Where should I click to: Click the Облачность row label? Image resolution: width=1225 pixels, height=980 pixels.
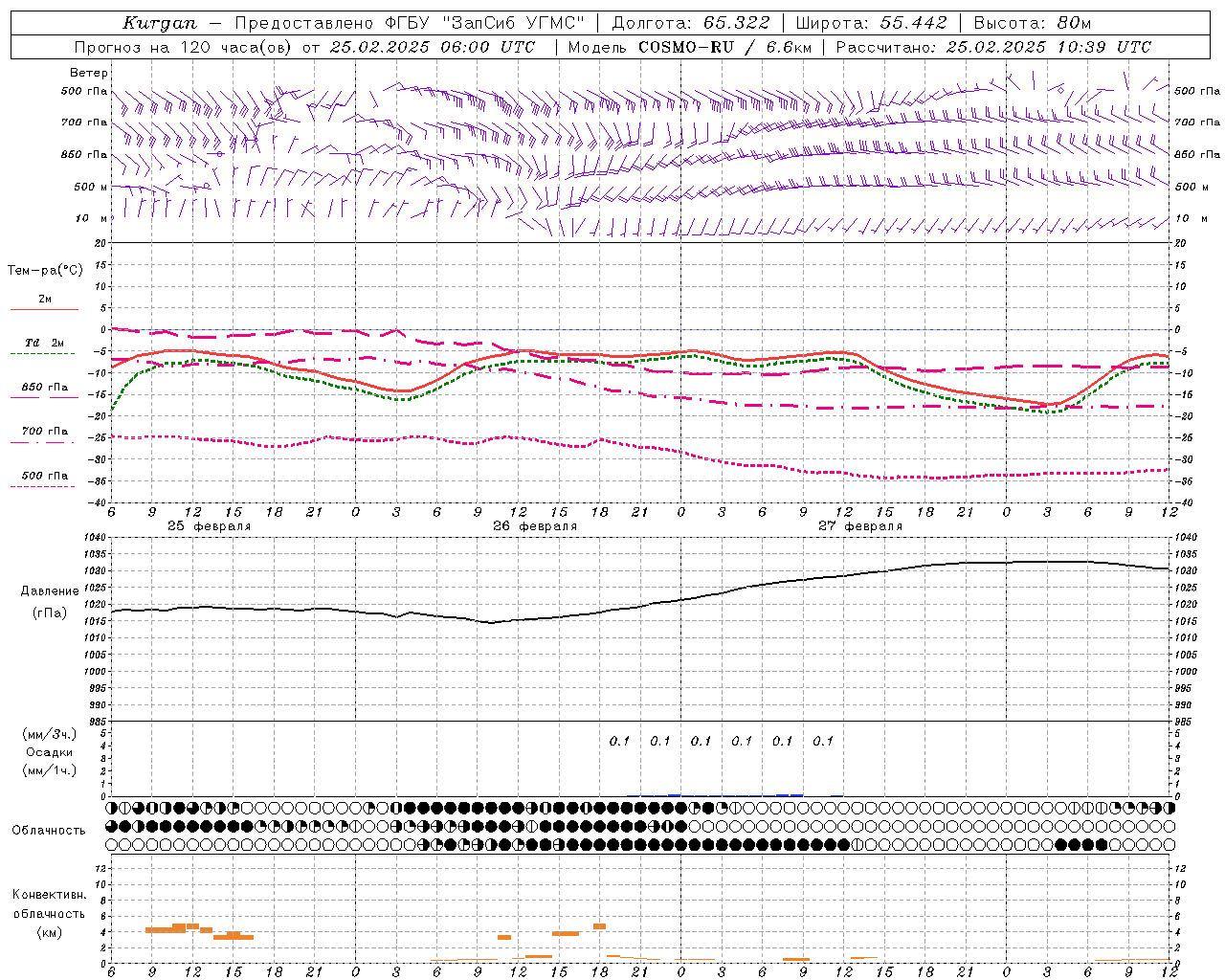49,831
